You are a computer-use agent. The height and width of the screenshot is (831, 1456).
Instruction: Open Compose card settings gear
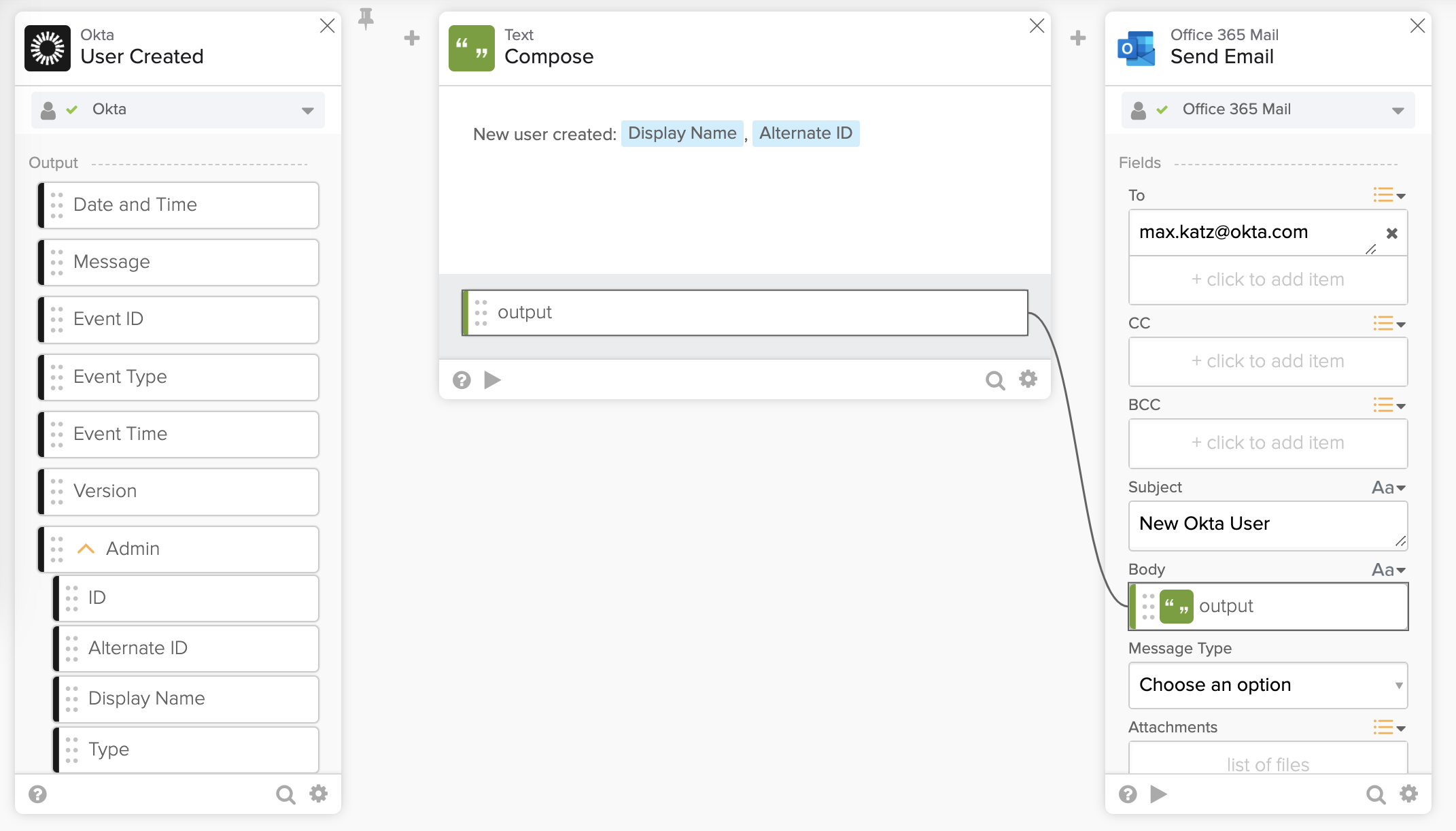tap(1028, 379)
